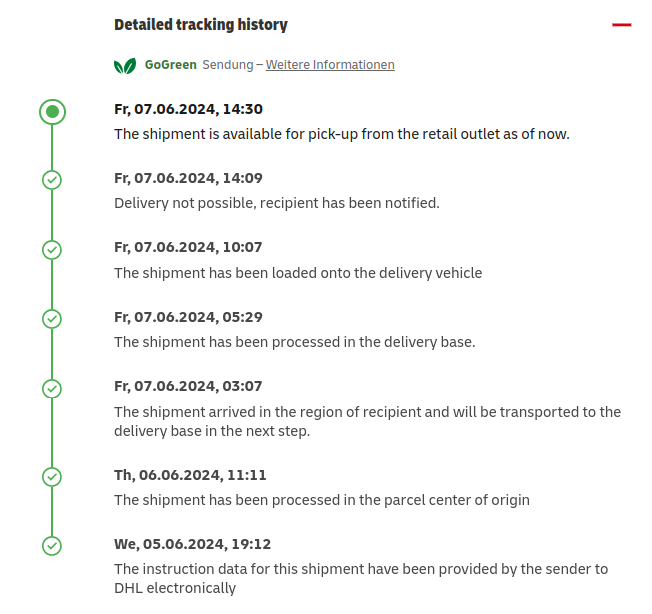
Task: Click the checkmark icon for 05:29 event
Action: (52, 319)
